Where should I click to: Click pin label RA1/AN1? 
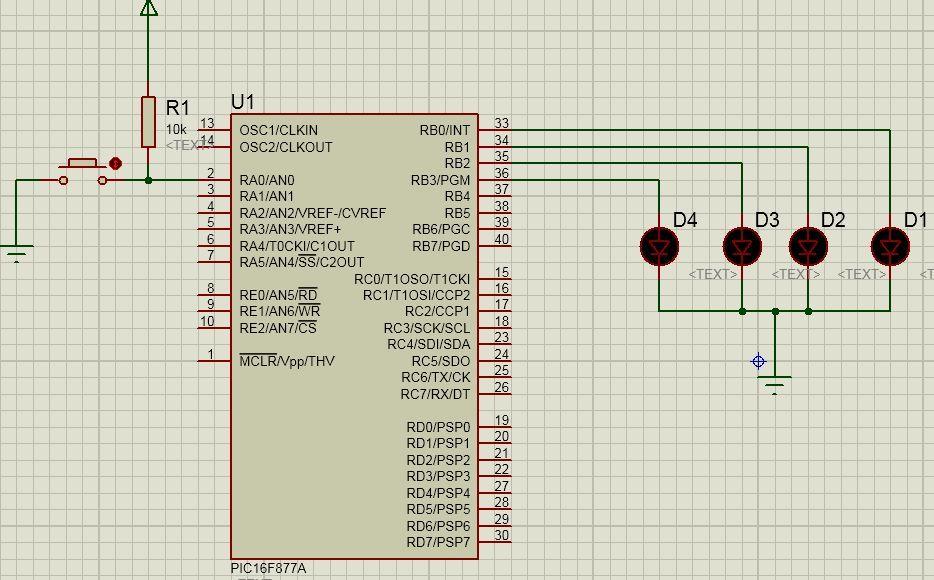(x=267, y=196)
